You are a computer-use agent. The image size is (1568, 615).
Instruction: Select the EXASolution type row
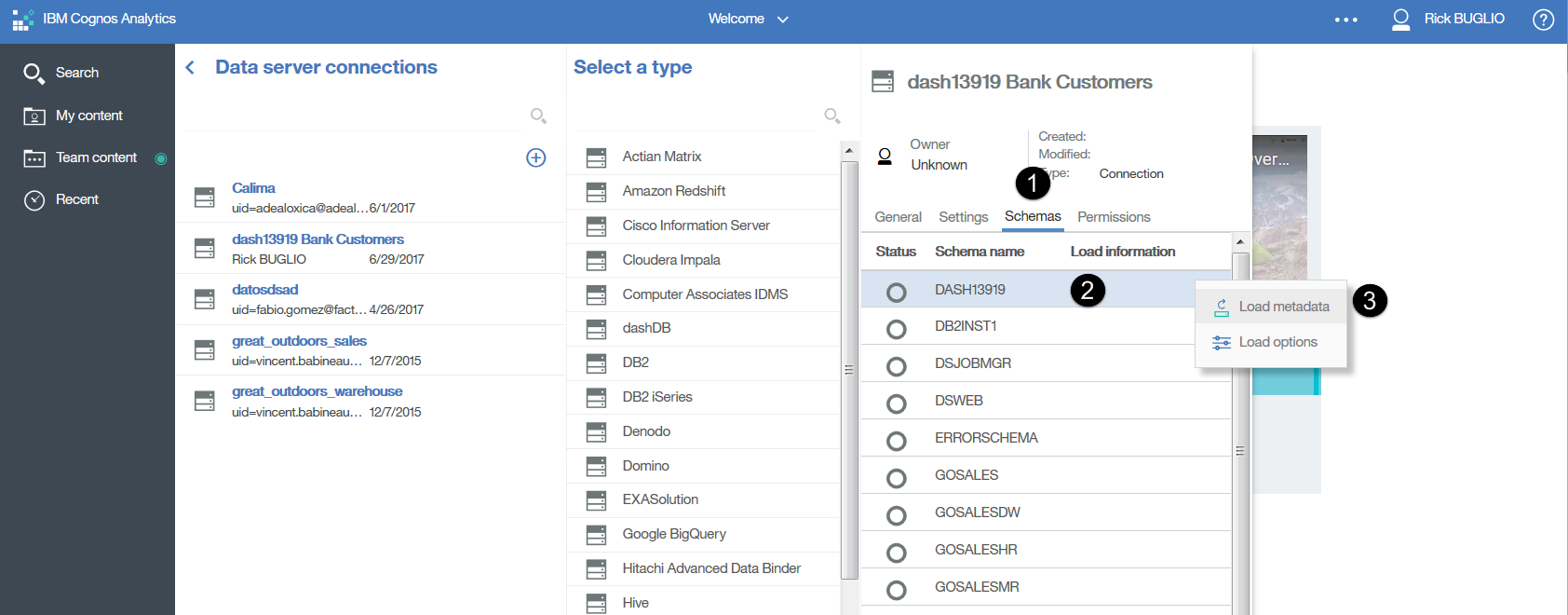(x=704, y=499)
